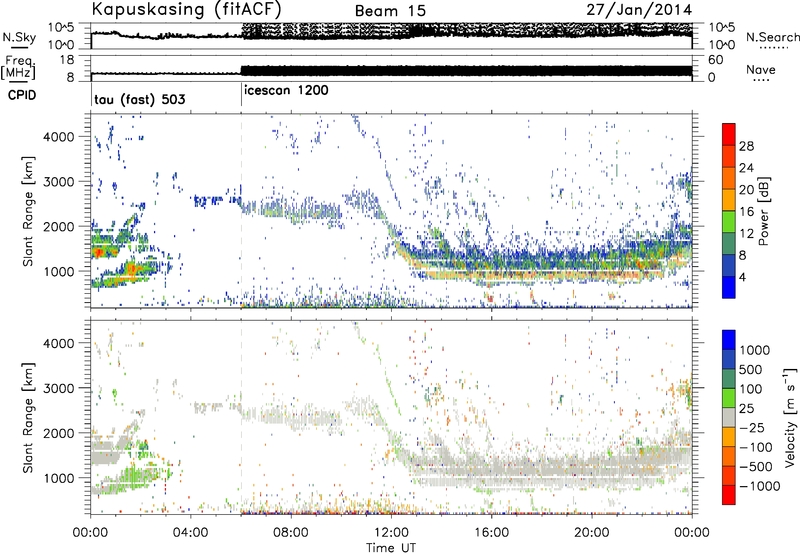Click the 'N.Search' legend label

tap(773, 37)
